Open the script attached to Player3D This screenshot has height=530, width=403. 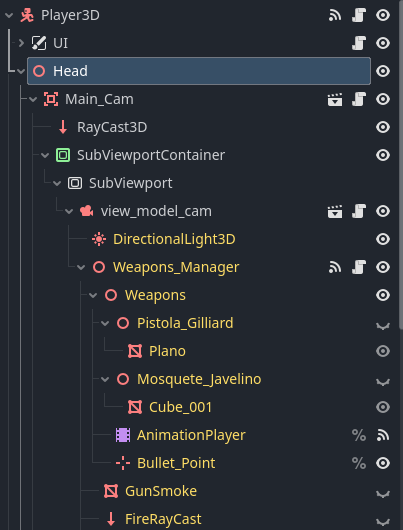(359, 15)
